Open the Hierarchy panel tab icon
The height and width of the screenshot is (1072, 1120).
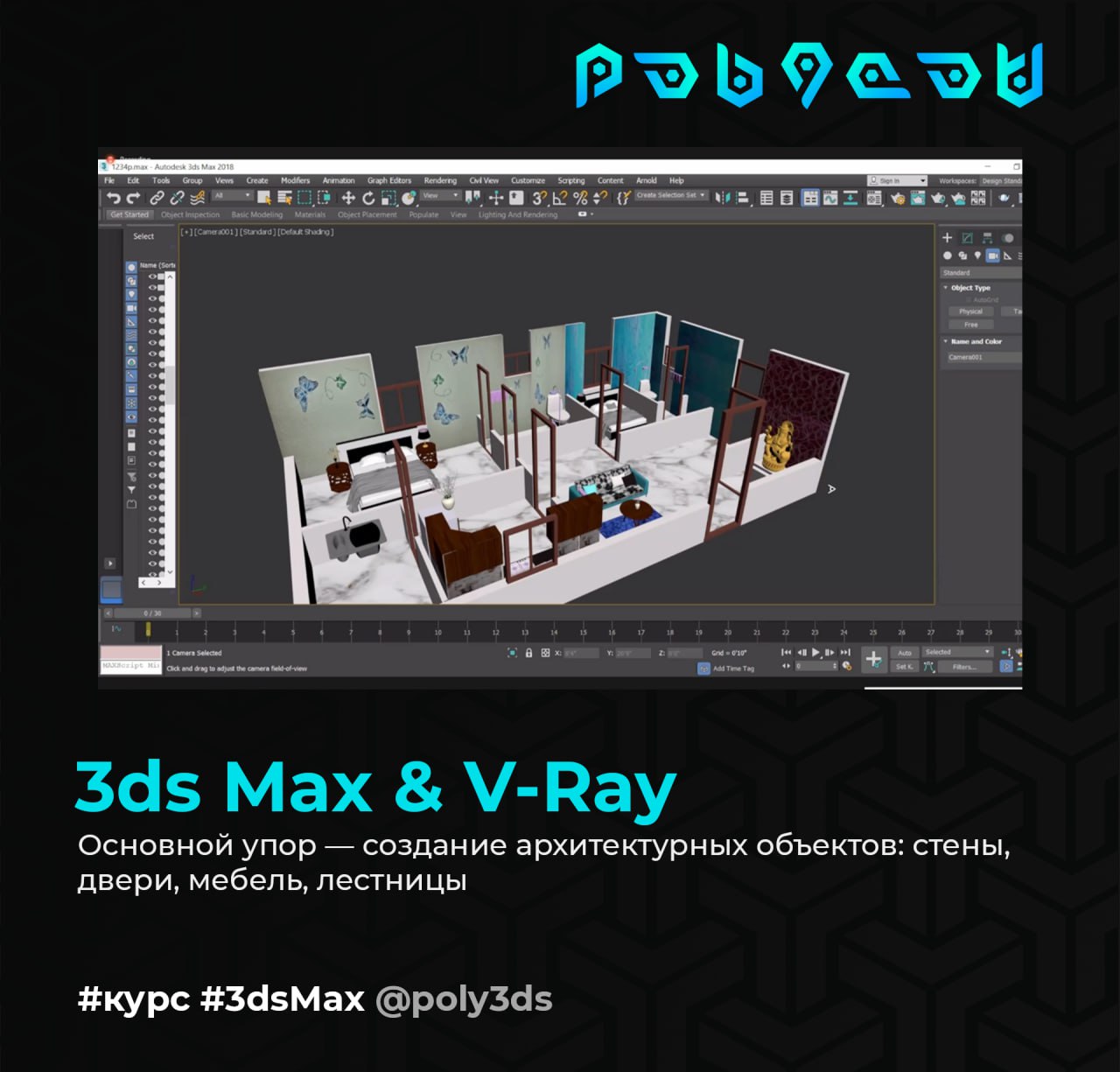[x=987, y=237]
